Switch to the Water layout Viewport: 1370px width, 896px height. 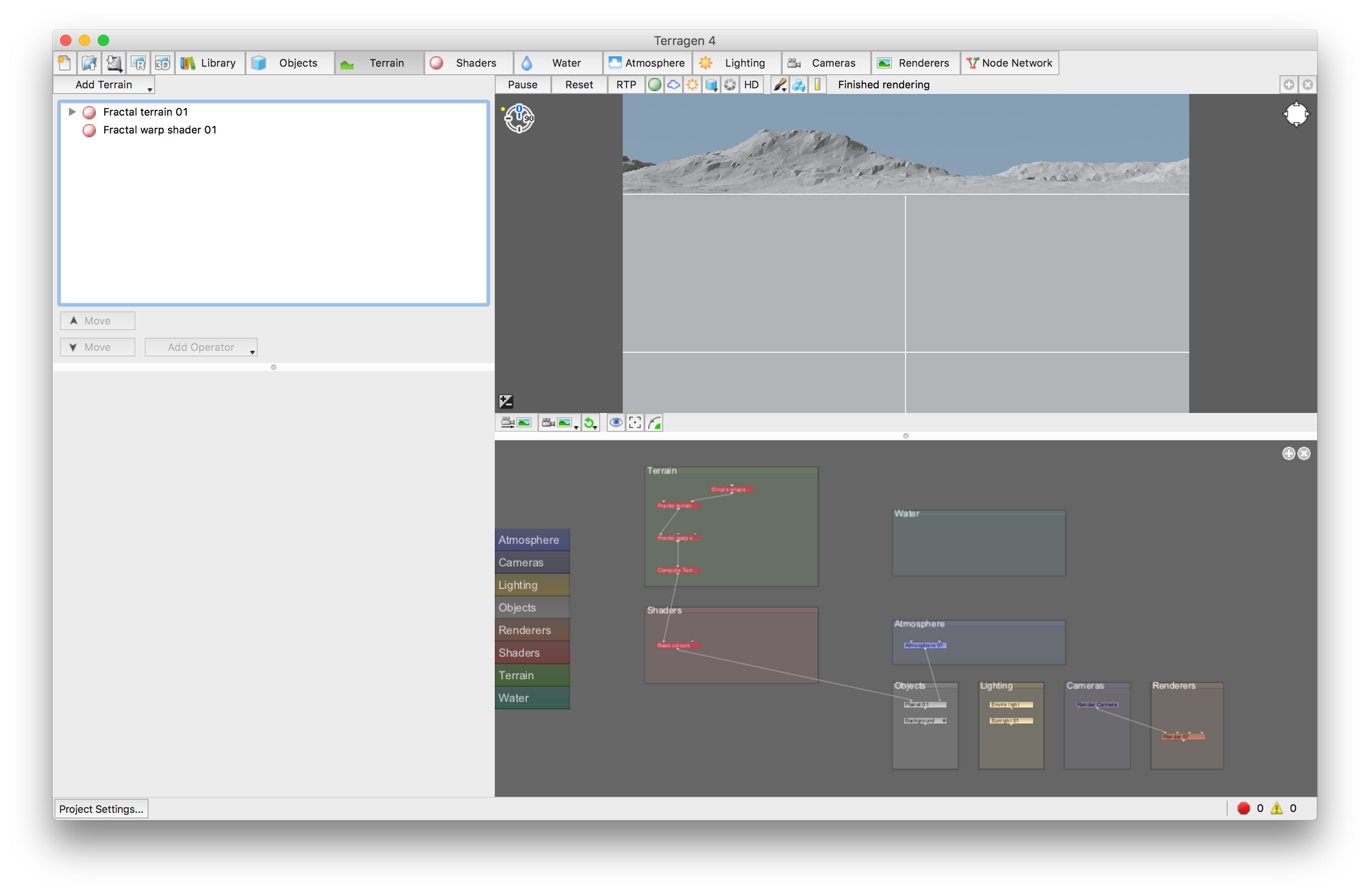click(558, 63)
